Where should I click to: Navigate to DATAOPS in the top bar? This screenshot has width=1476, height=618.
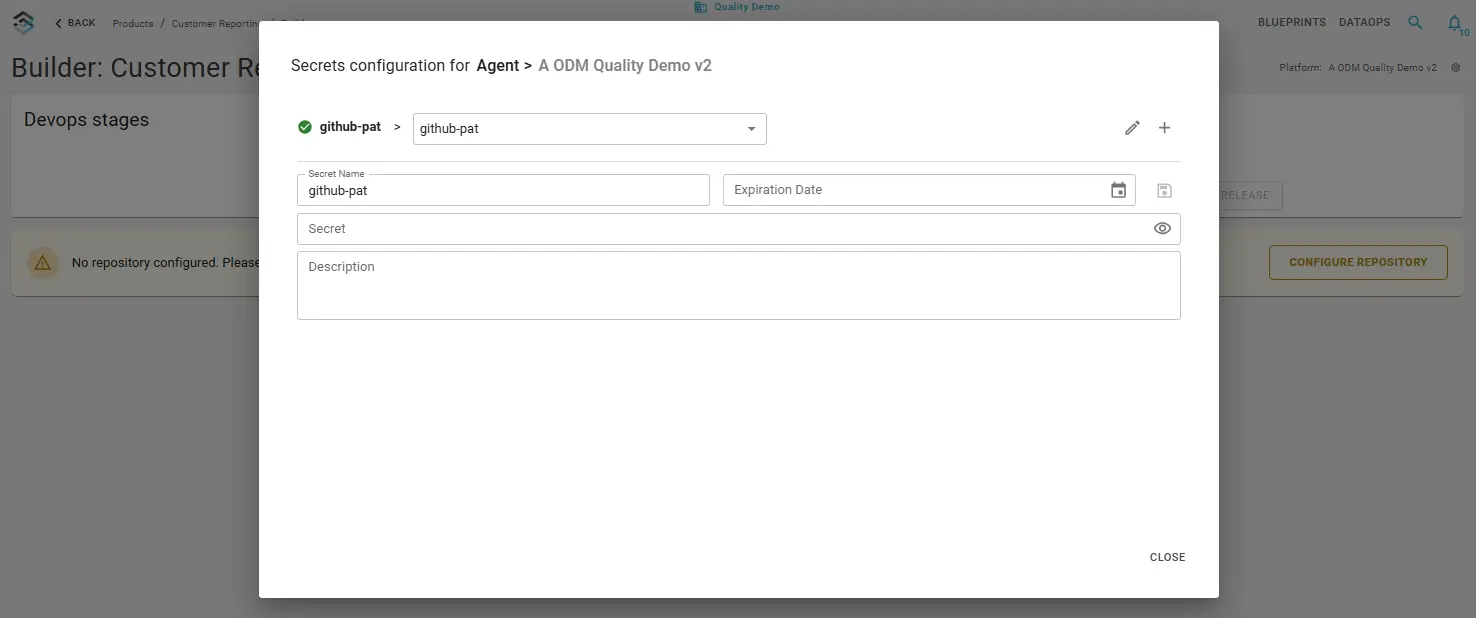(x=1364, y=21)
